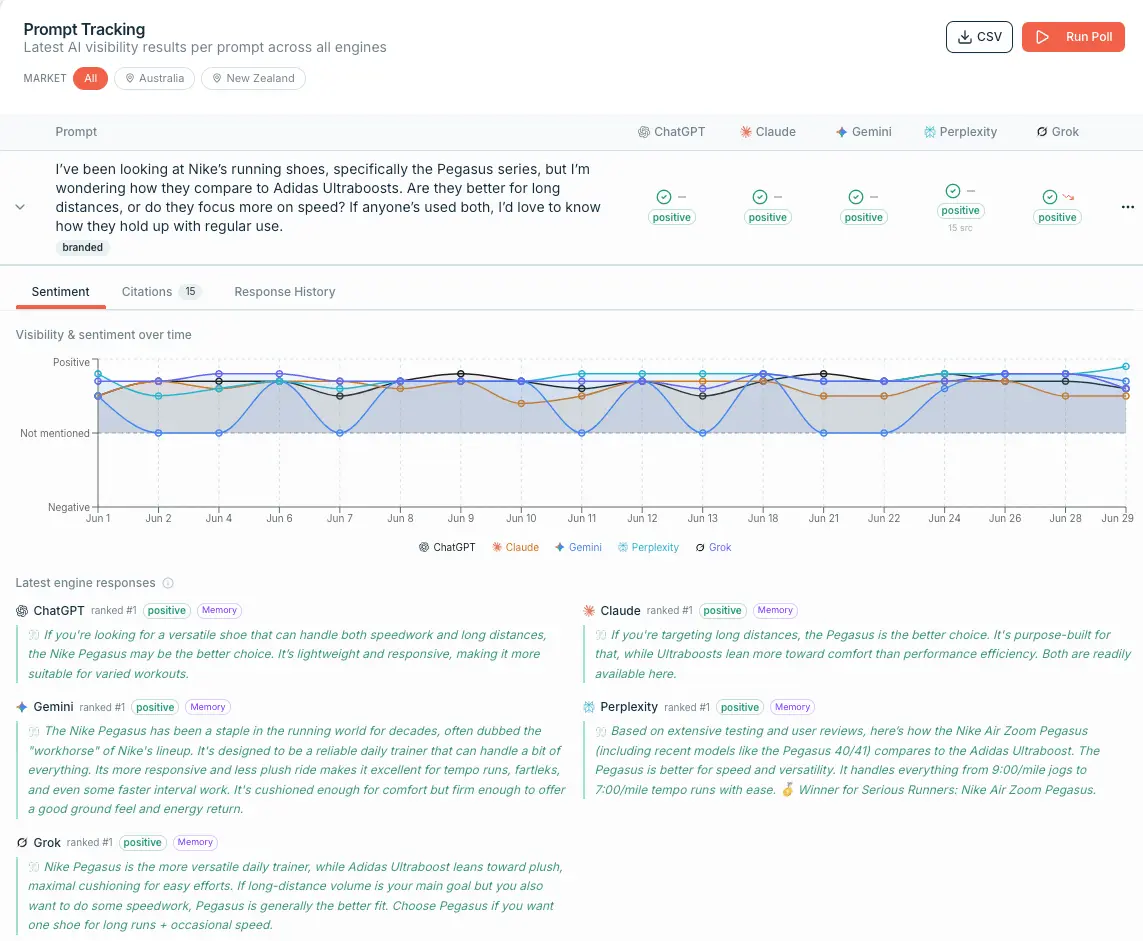Toggle Perplexity series in chart legend
The width and height of the screenshot is (1143, 941).
pyautogui.click(x=648, y=547)
